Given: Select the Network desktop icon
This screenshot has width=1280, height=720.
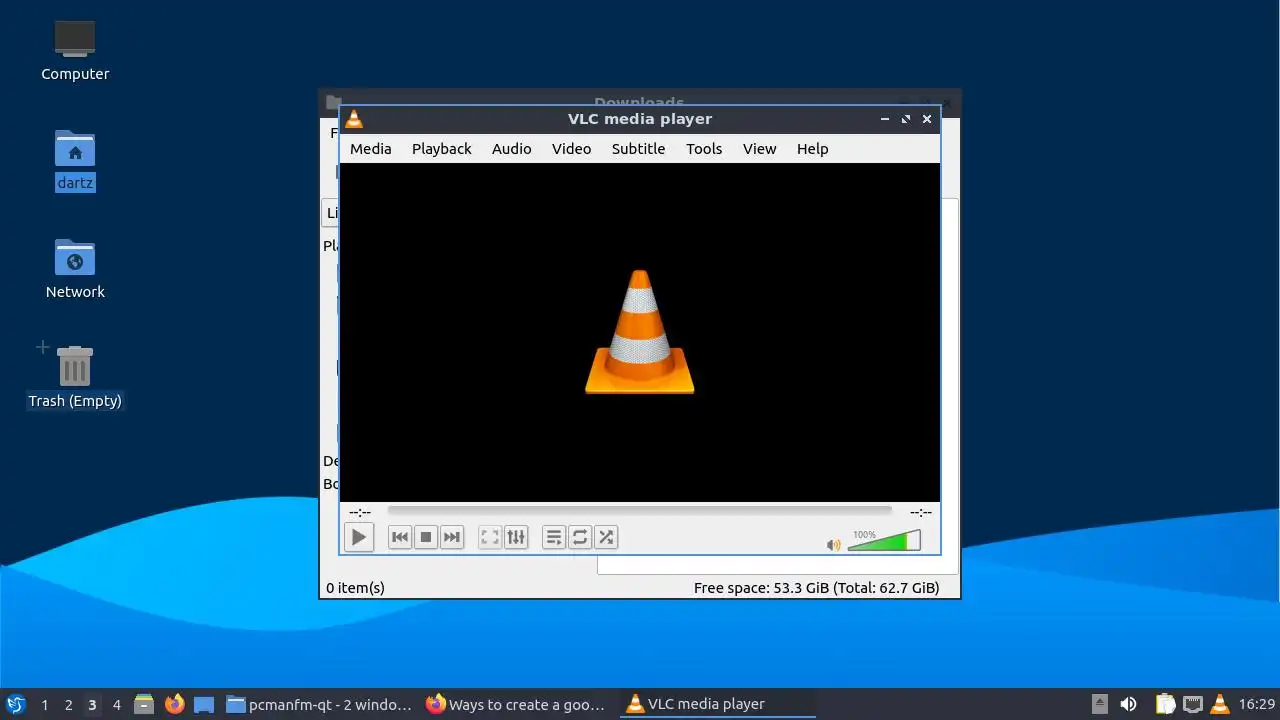Looking at the screenshot, I should point(75,269).
